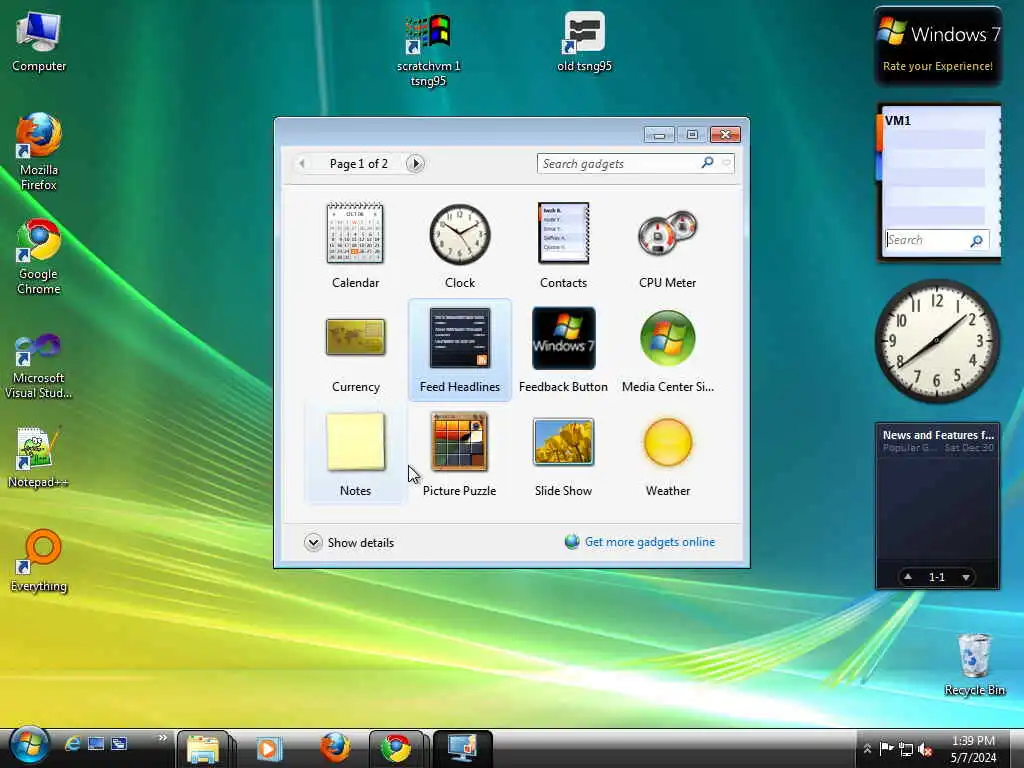Go to next page of gadgets
This screenshot has height=768, width=1024.
point(415,163)
